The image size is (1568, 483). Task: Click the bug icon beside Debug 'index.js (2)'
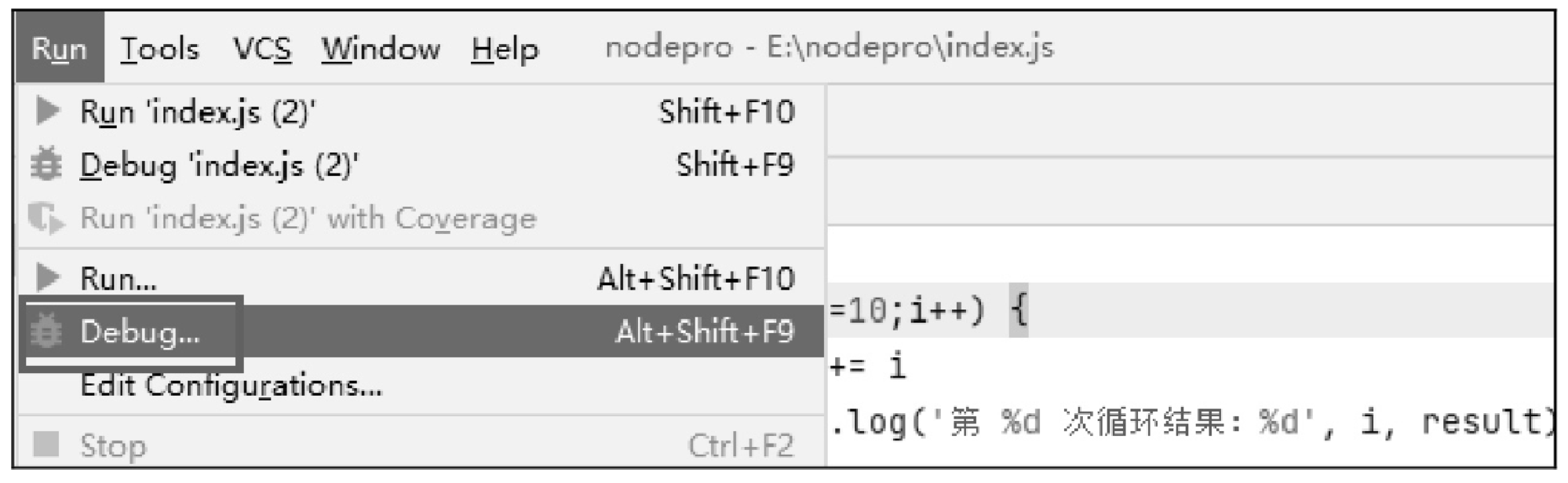46,165
